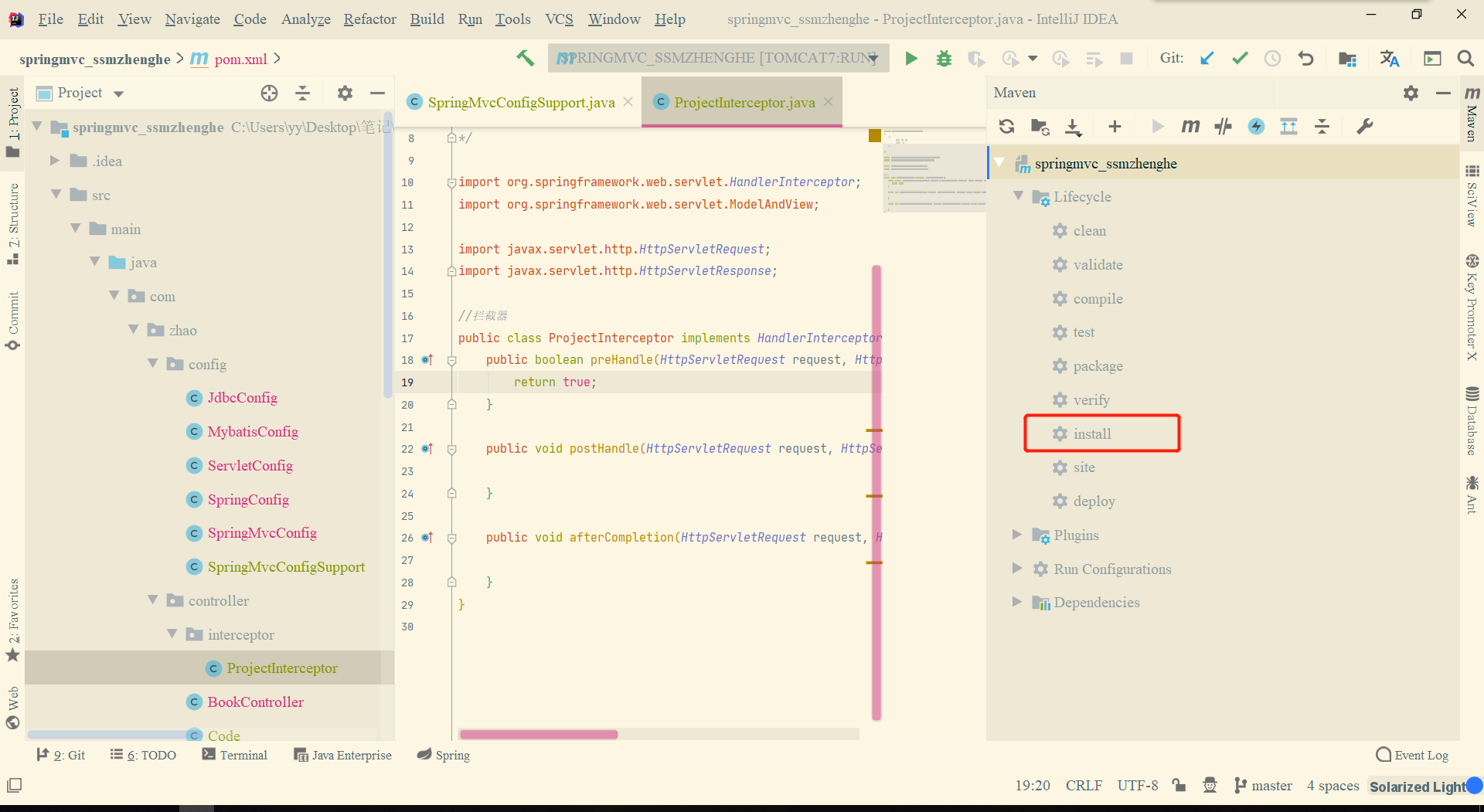Click Execute Maven Goal icon
The image size is (1484, 812).
point(1190,127)
